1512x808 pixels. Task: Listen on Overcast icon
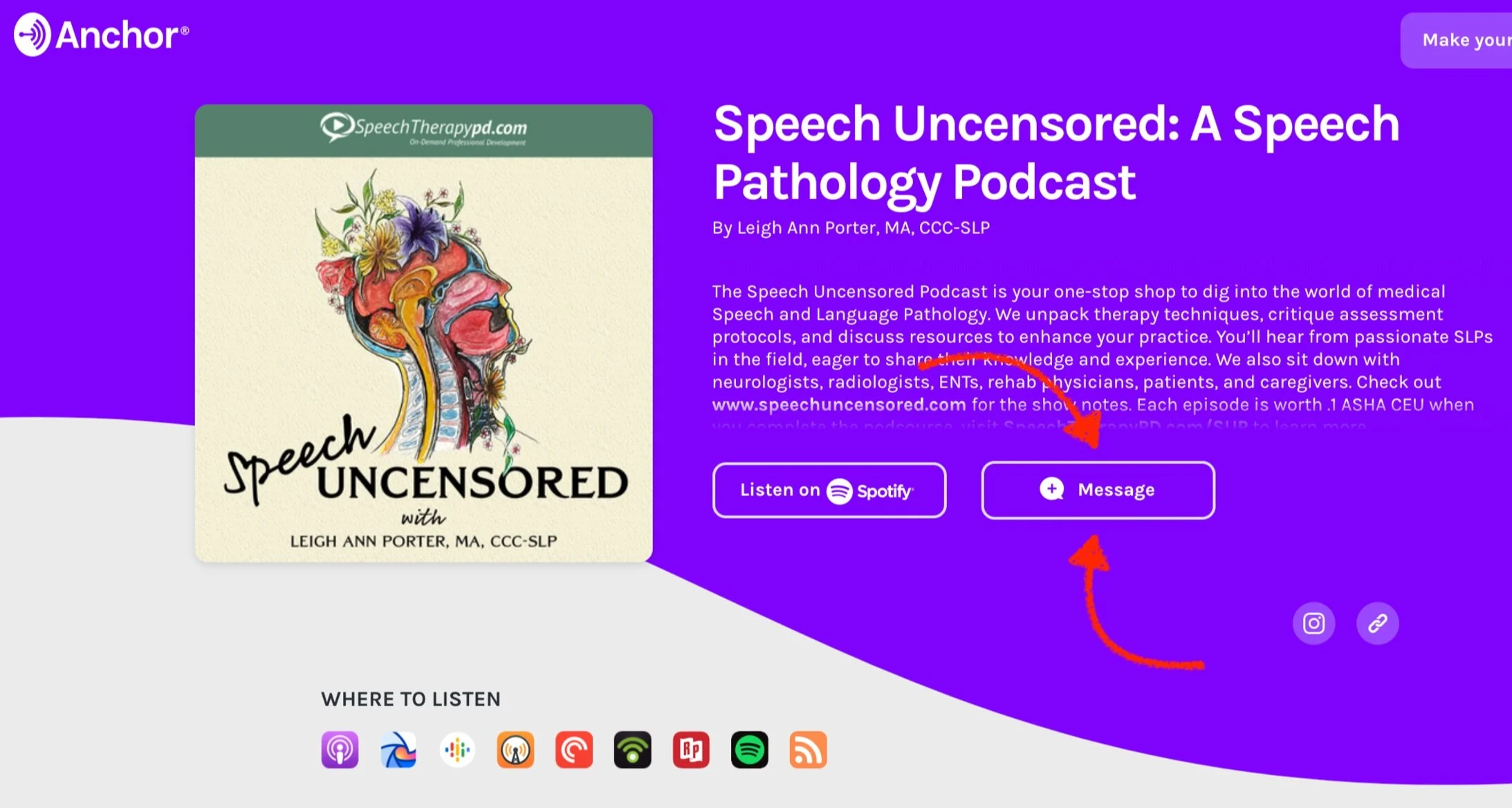tap(515, 749)
